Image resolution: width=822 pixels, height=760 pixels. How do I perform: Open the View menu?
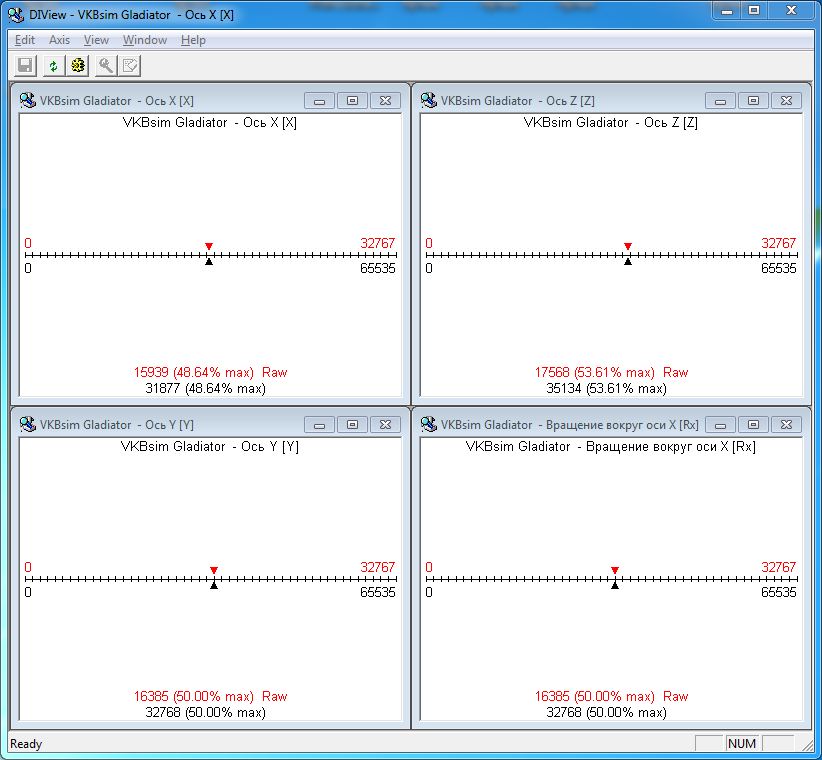(96, 40)
